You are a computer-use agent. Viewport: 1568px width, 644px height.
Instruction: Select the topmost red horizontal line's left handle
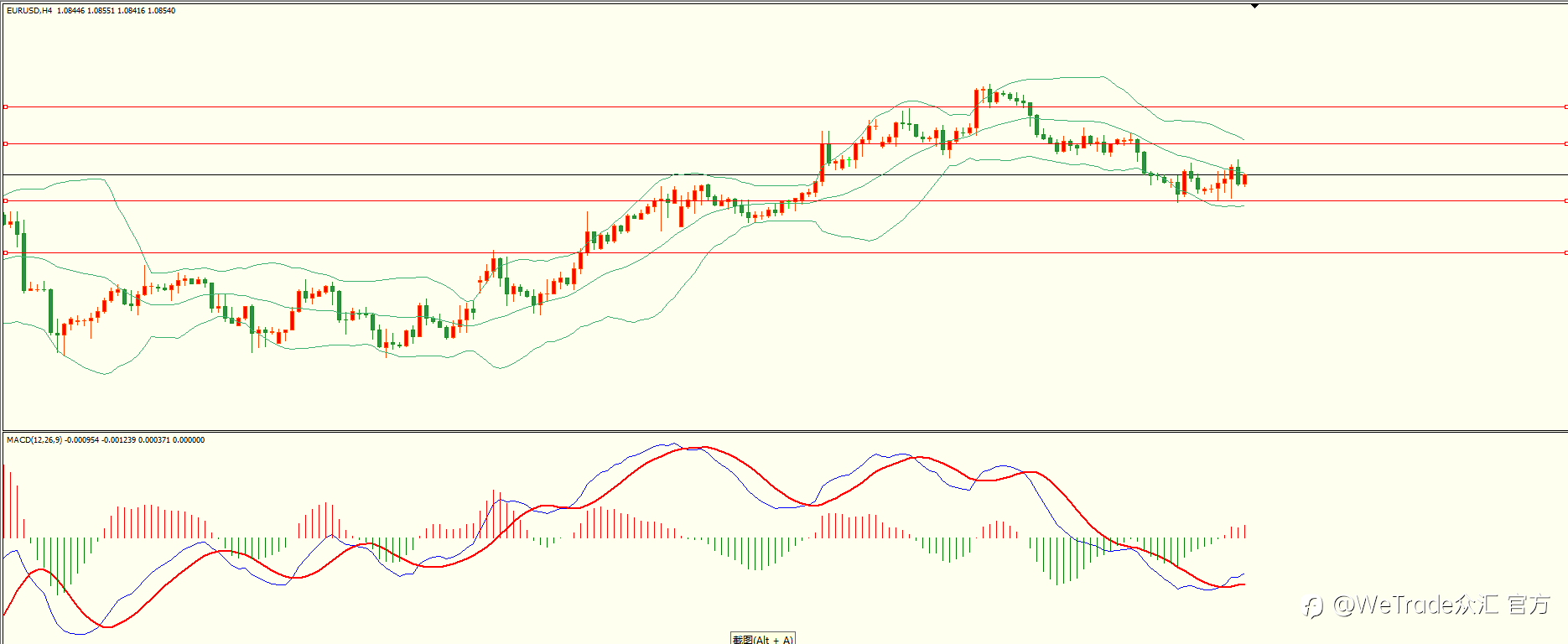pyautogui.click(x=5, y=106)
